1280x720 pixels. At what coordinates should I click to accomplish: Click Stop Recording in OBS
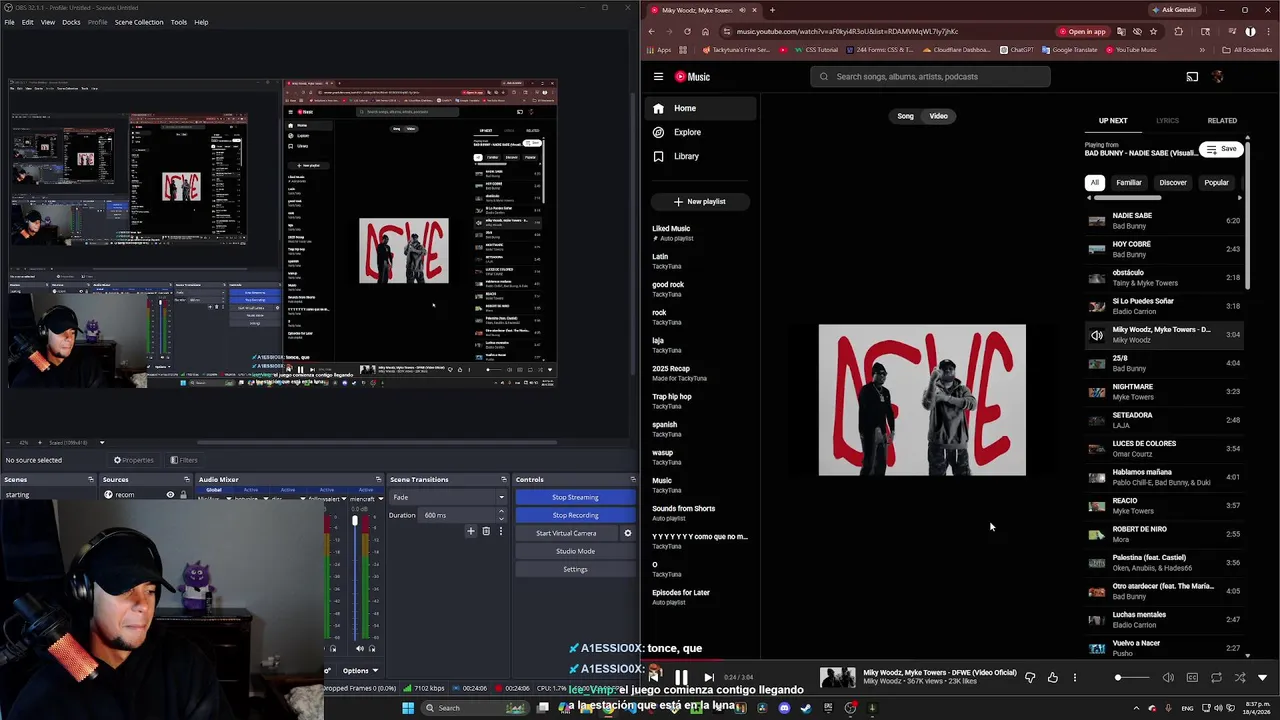575,515
